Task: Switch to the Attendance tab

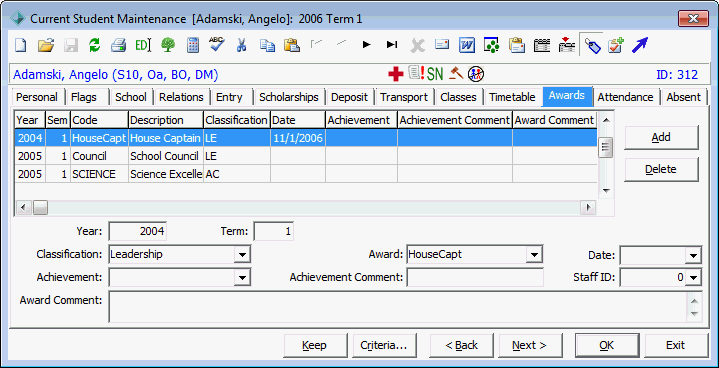Action: [x=625, y=97]
